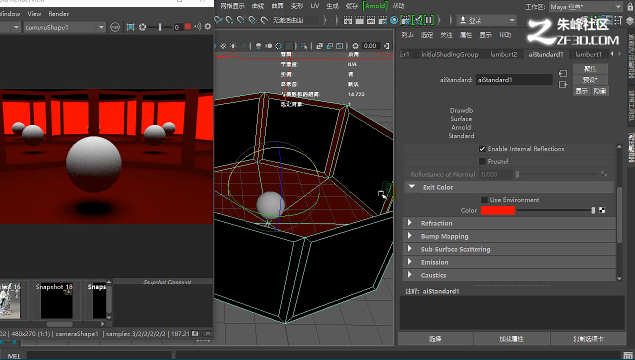Open the View menu in Render View

pyautogui.click(x=34, y=14)
